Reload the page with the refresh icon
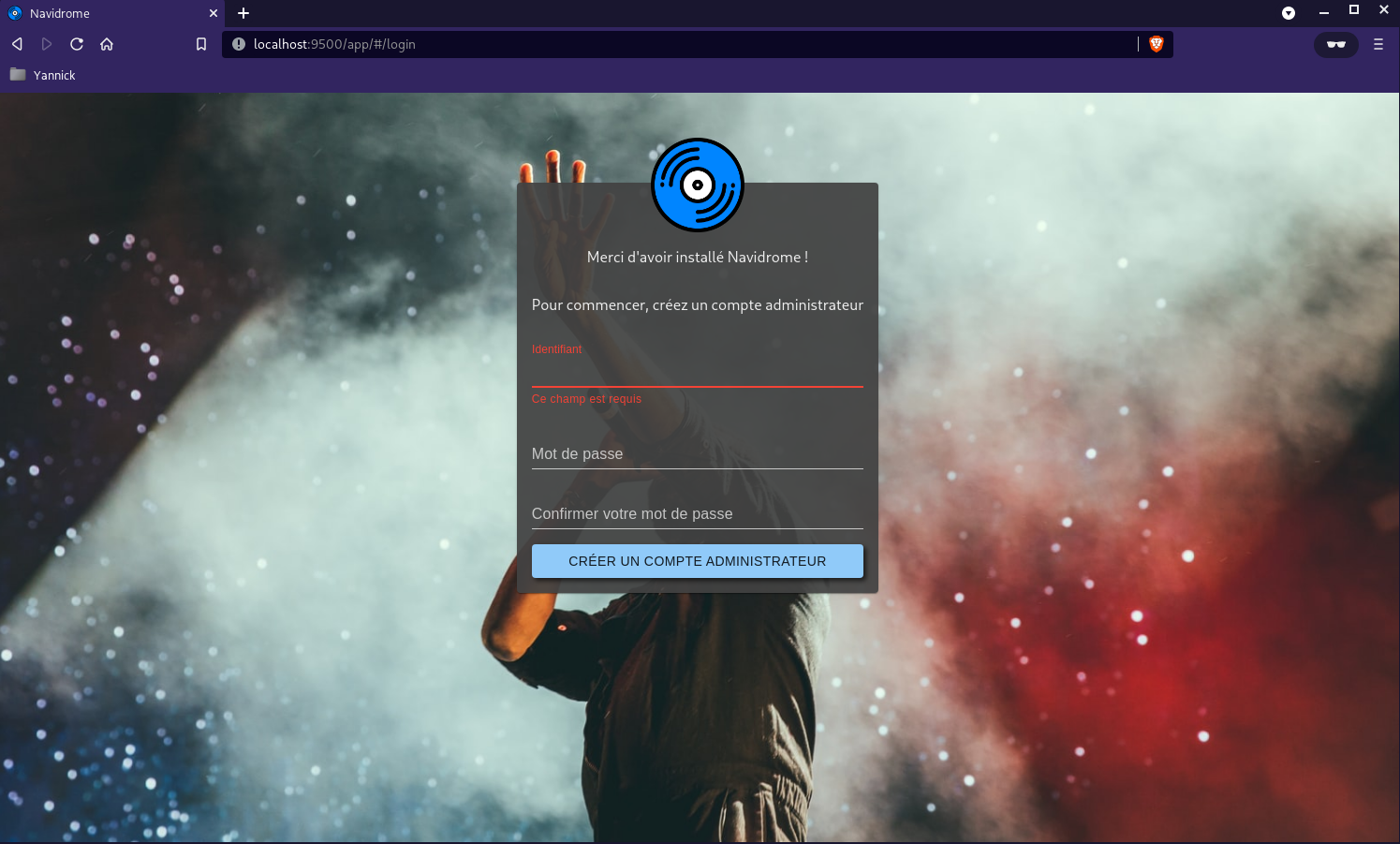This screenshot has height=844, width=1400. (x=77, y=44)
